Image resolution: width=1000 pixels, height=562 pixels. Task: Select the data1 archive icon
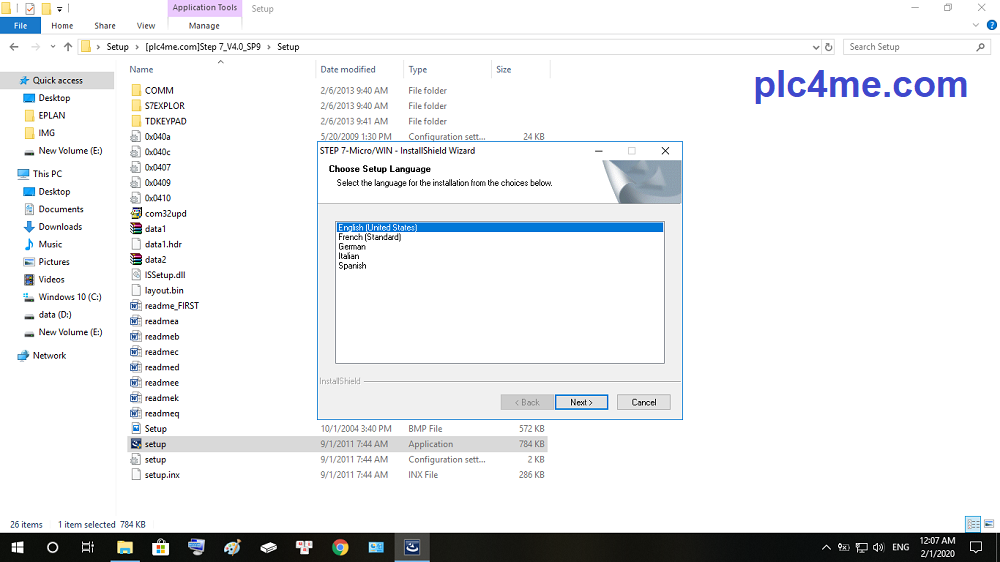(136, 229)
